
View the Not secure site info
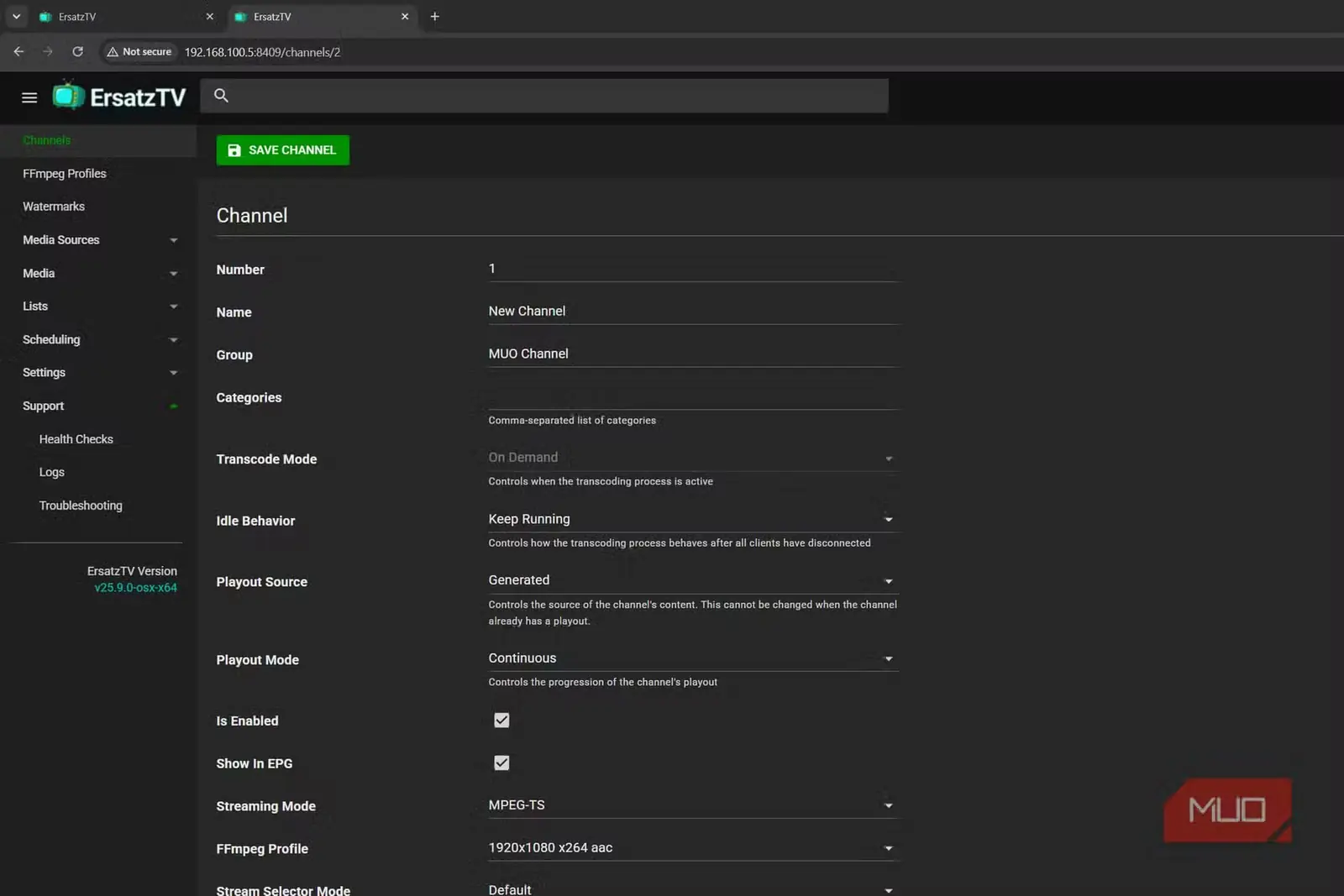(139, 52)
